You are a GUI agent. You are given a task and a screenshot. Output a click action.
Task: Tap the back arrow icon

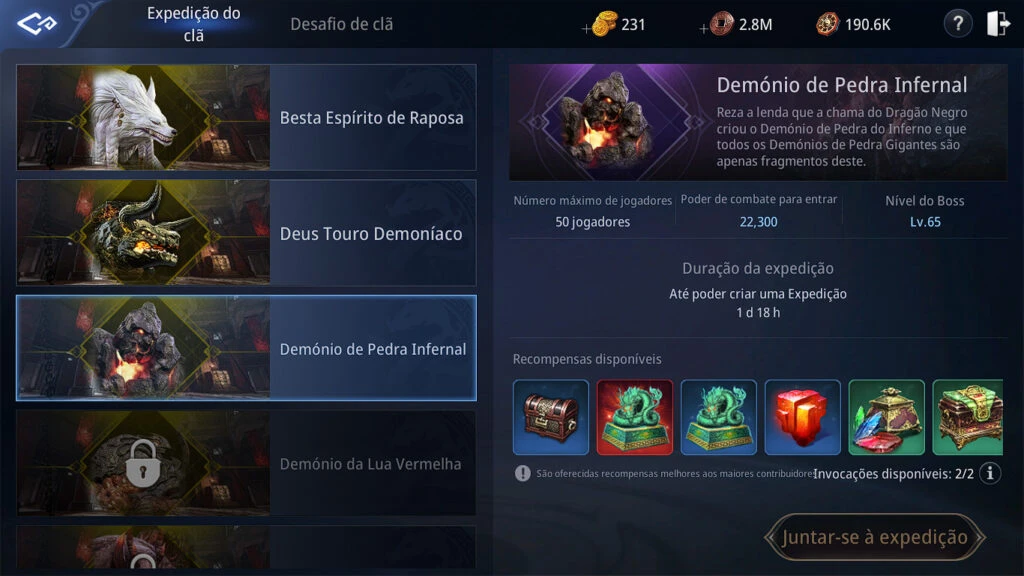37,24
